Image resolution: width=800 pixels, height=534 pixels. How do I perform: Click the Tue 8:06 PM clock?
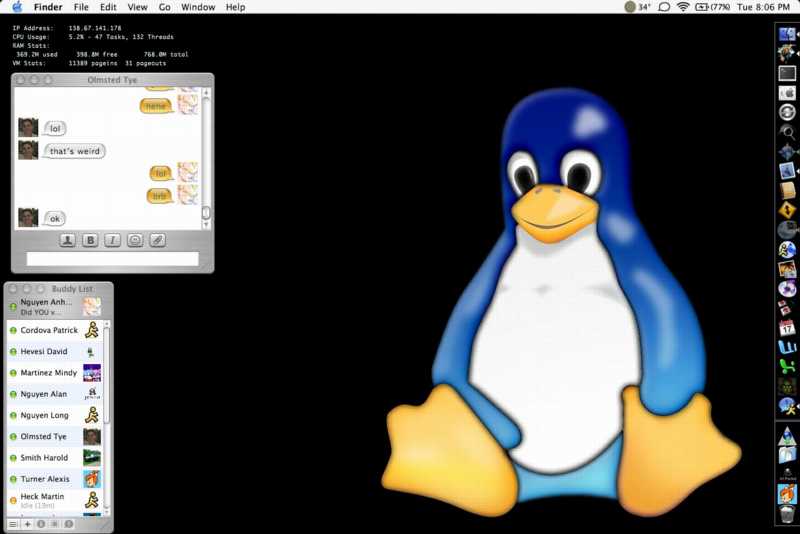tap(763, 7)
